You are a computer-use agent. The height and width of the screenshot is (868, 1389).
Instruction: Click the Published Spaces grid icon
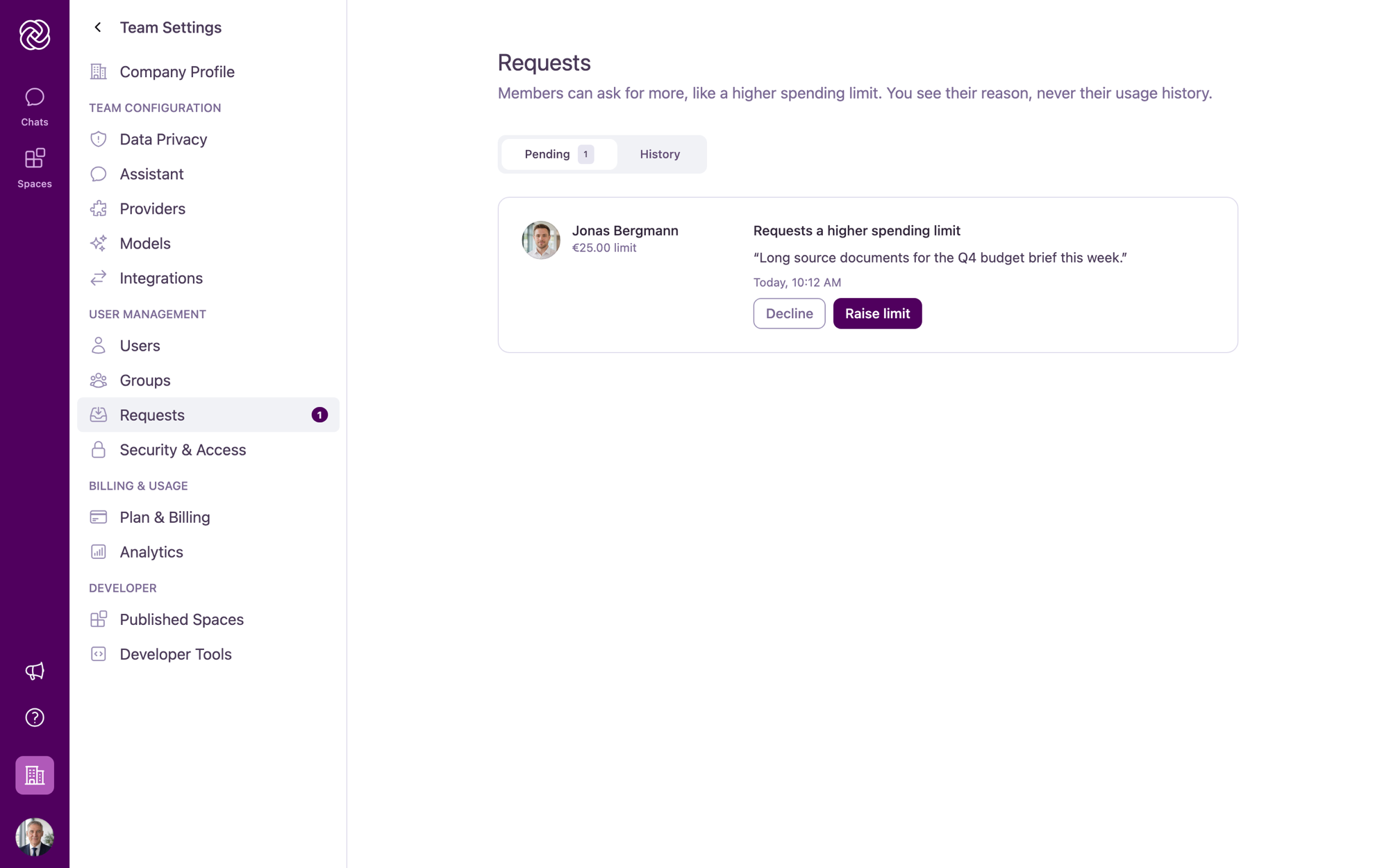click(x=99, y=619)
